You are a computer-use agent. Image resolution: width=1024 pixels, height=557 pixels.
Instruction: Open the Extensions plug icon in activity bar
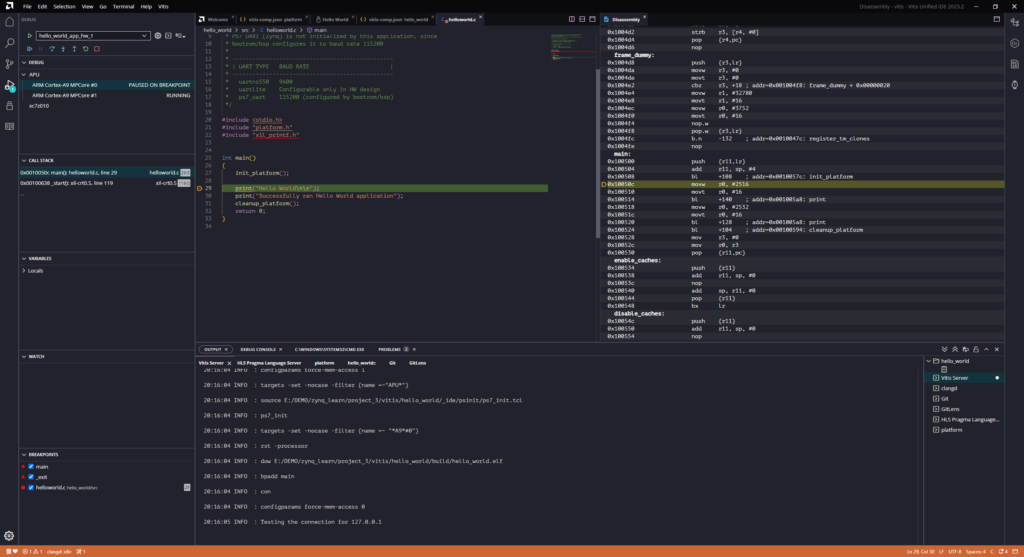[x=9, y=106]
